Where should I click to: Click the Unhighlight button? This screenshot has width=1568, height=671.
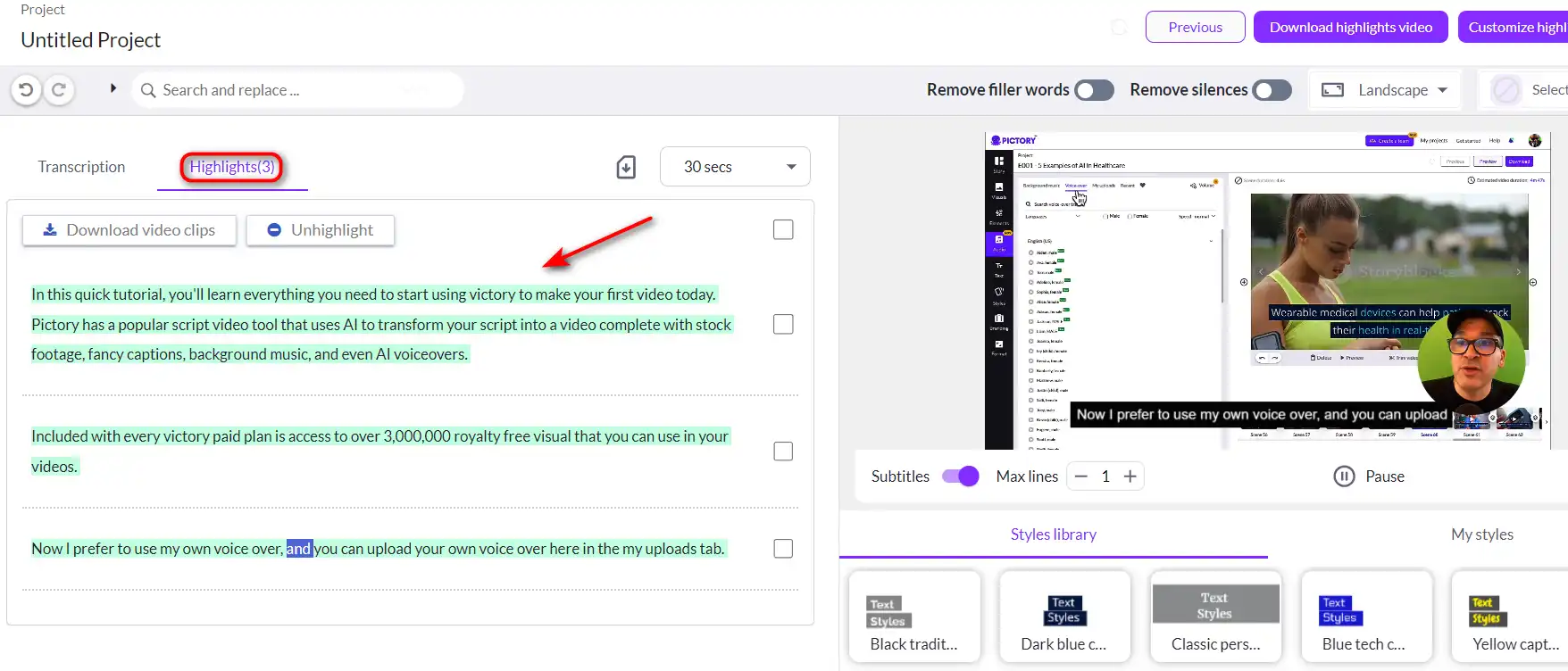pyautogui.click(x=321, y=230)
